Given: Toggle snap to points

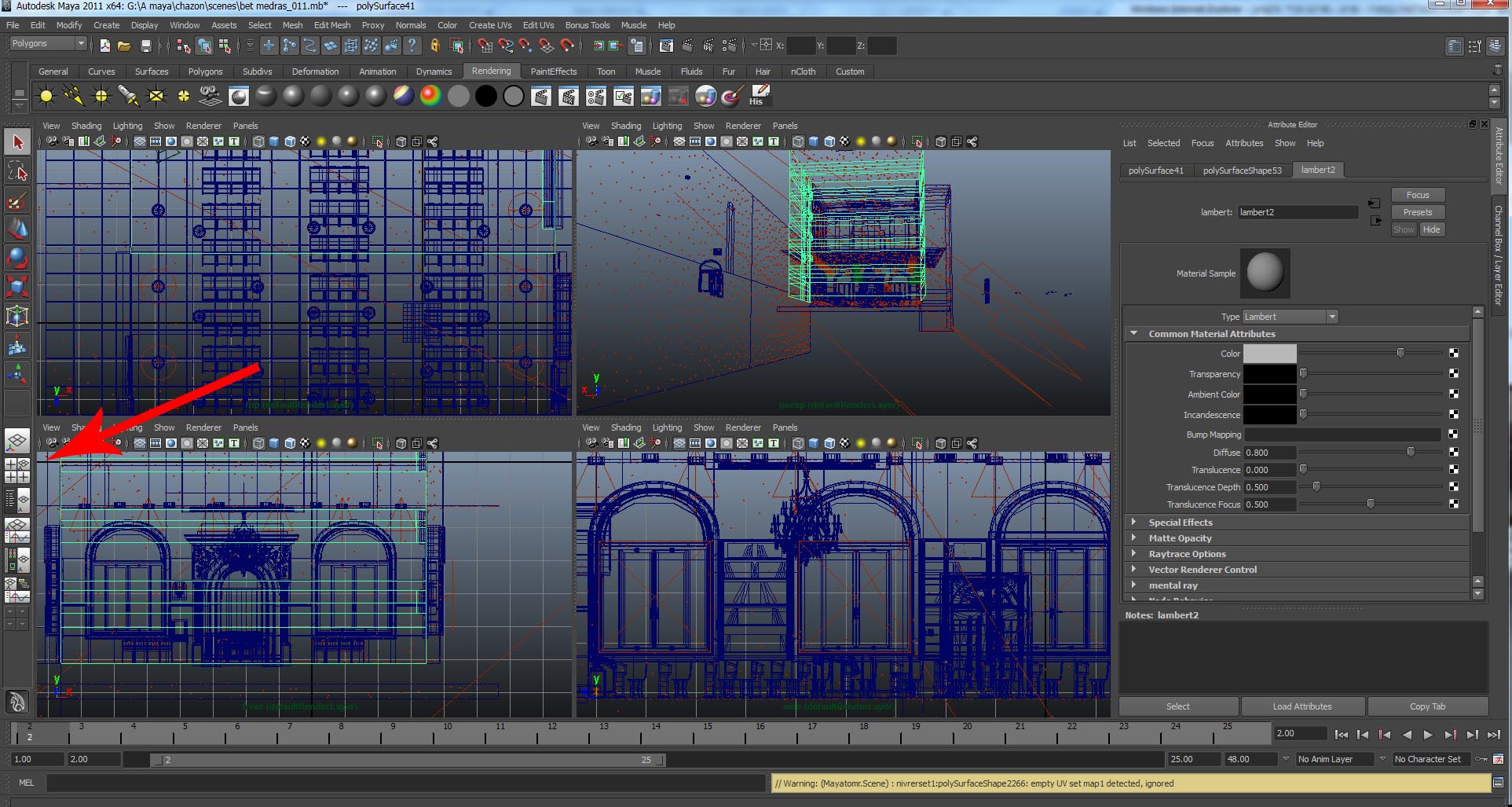Looking at the screenshot, I should 525,46.
